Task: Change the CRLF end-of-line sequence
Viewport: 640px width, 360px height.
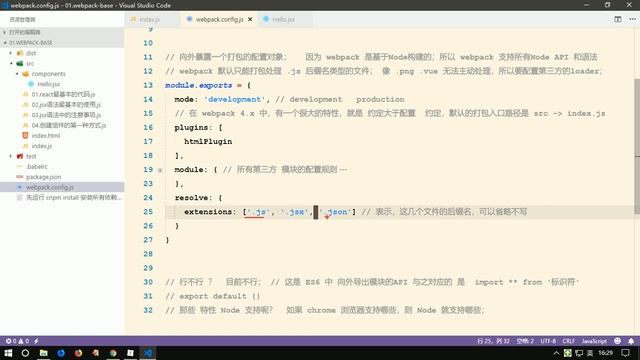Action: pyautogui.click(x=568, y=341)
